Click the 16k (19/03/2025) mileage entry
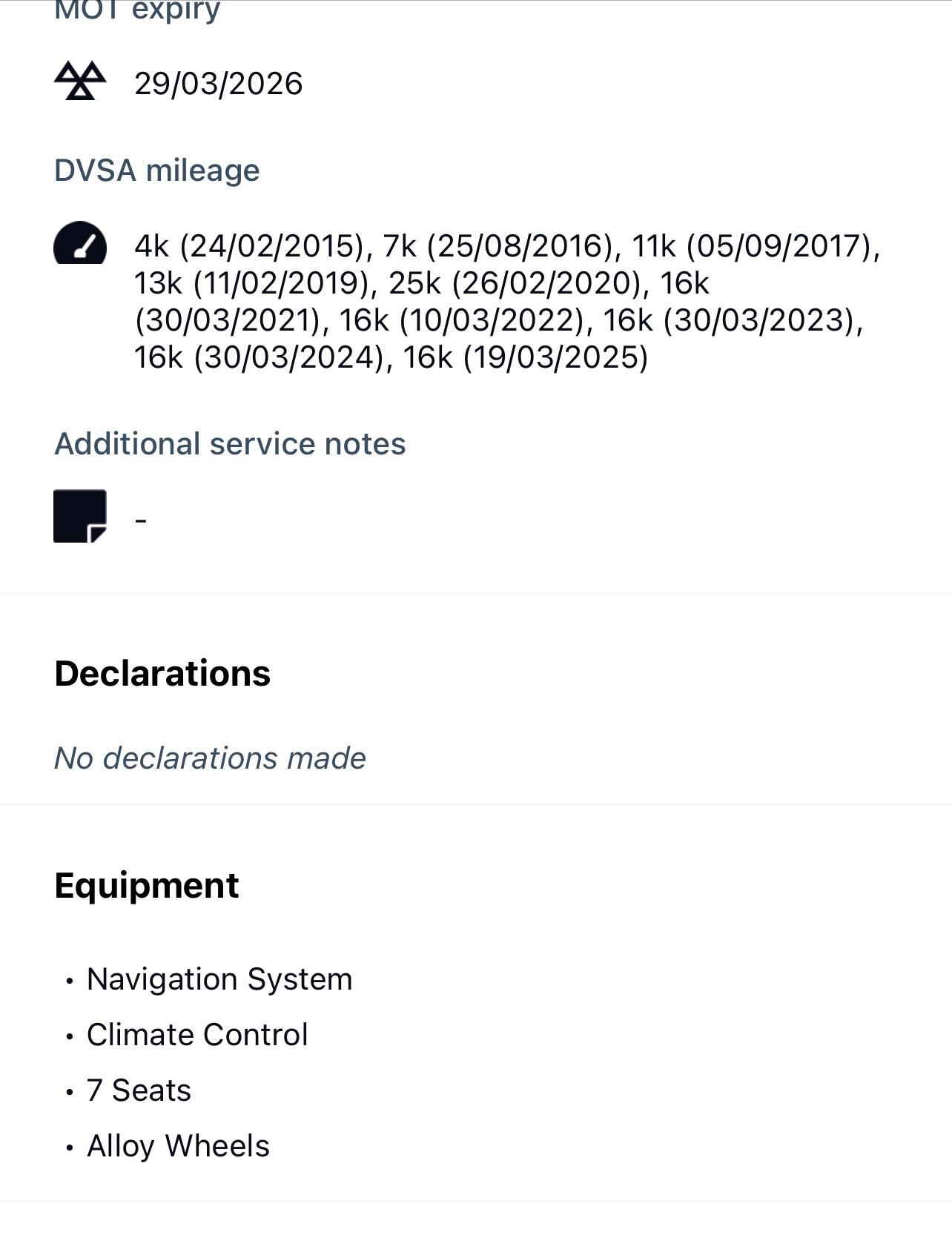This screenshot has height=1235, width=952. tap(526, 357)
